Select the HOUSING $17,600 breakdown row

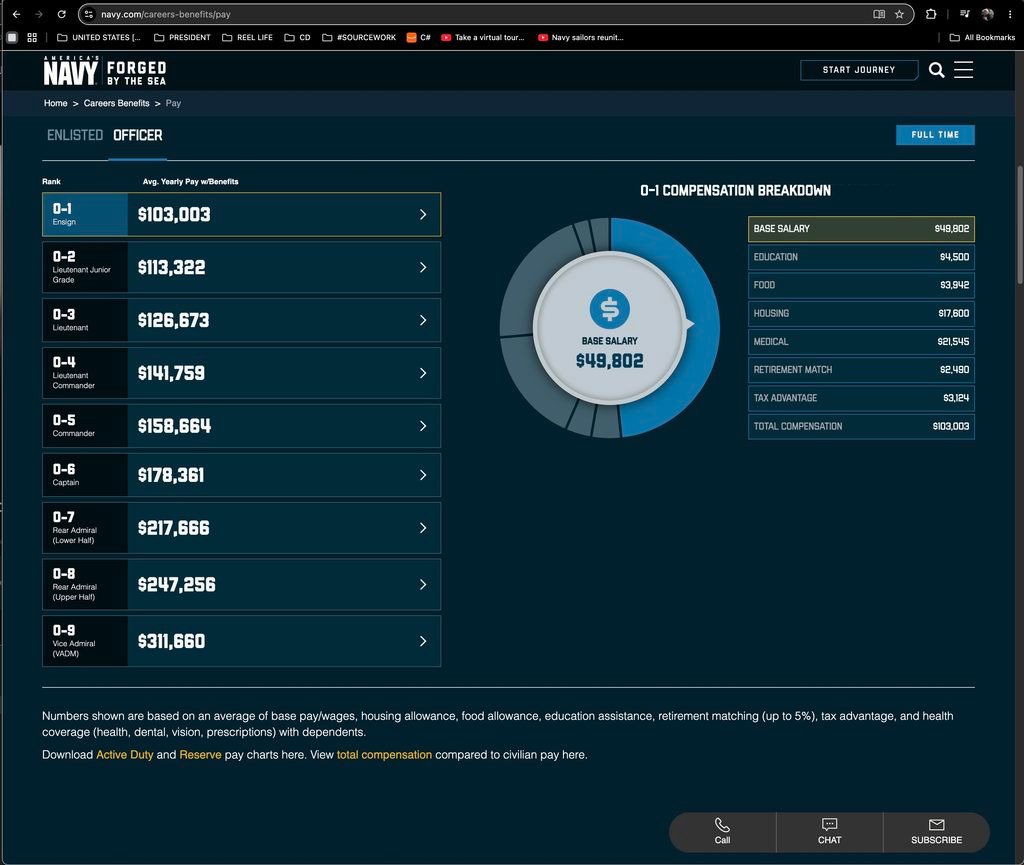coord(861,313)
